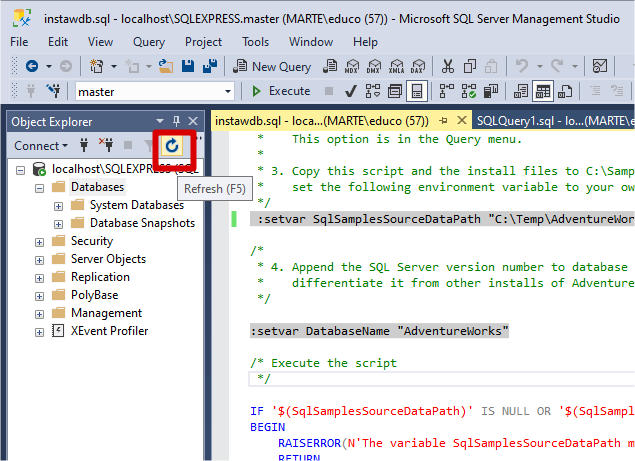Open the Project menu
The height and width of the screenshot is (461, 635).
203,42
